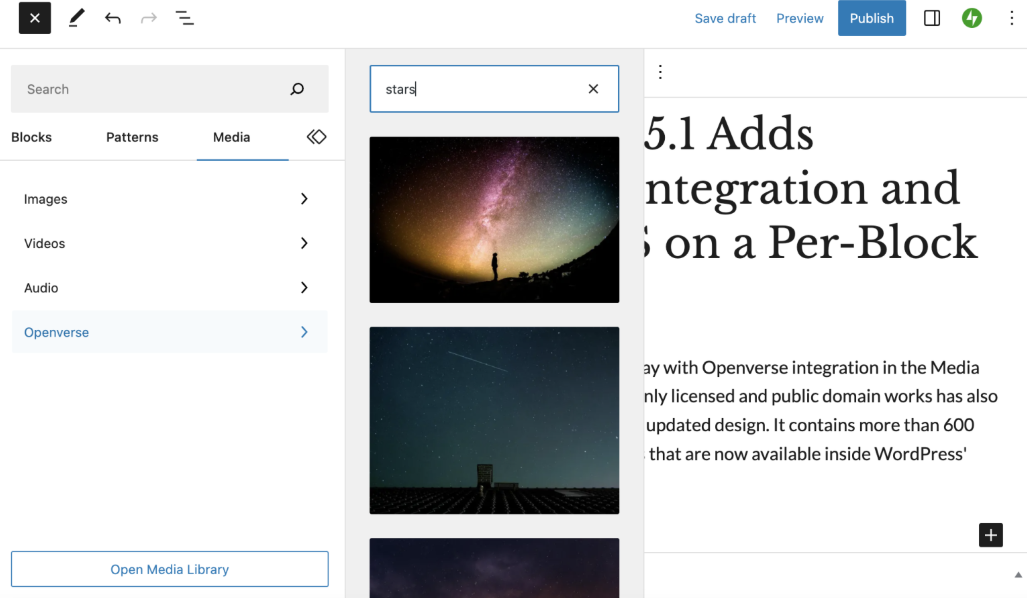Open the editor settings sidebar icon

[931, 17]
